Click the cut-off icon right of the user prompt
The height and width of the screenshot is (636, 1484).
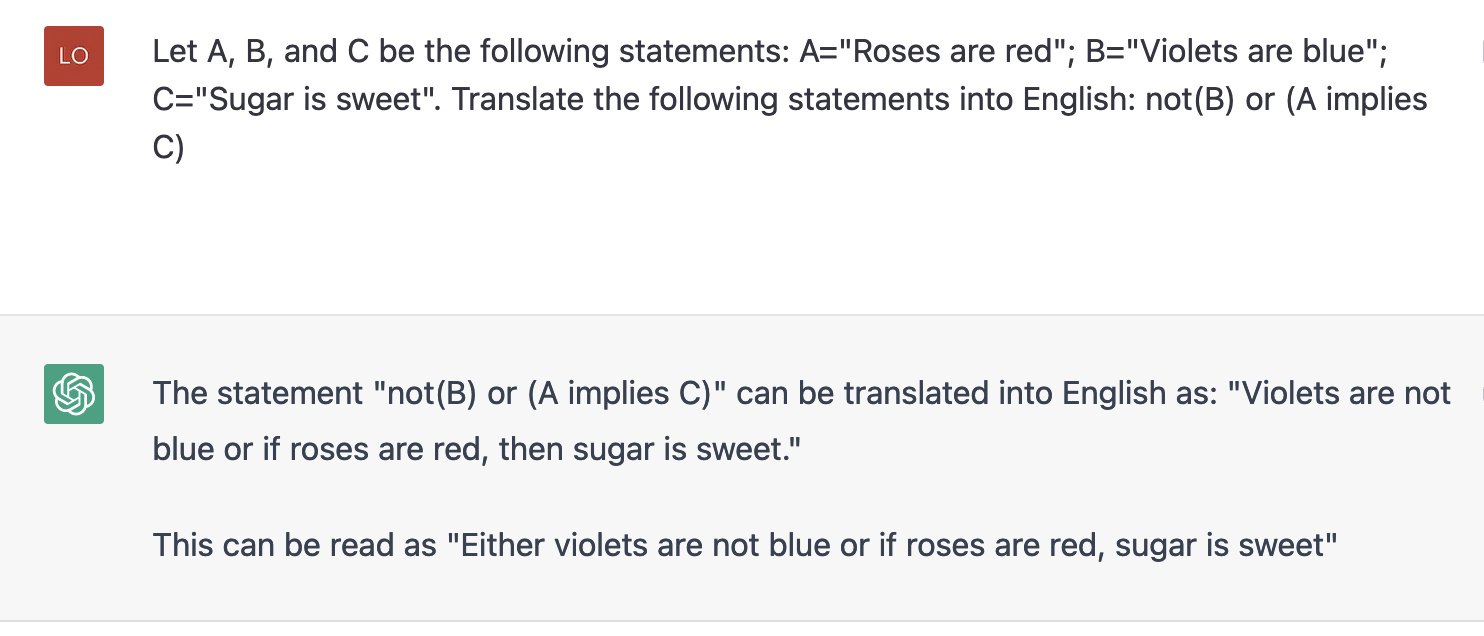1479,48
